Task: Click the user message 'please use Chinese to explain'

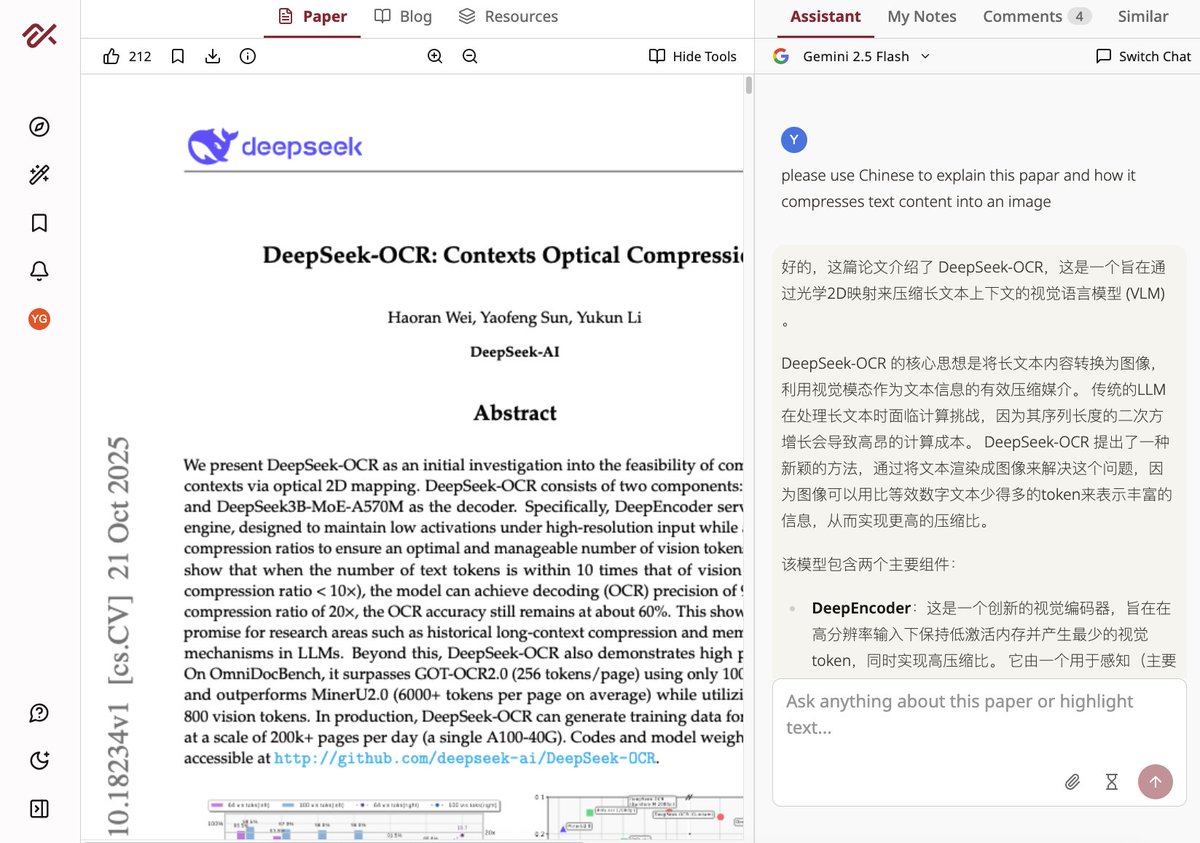Action: click(x=958, y=188)
